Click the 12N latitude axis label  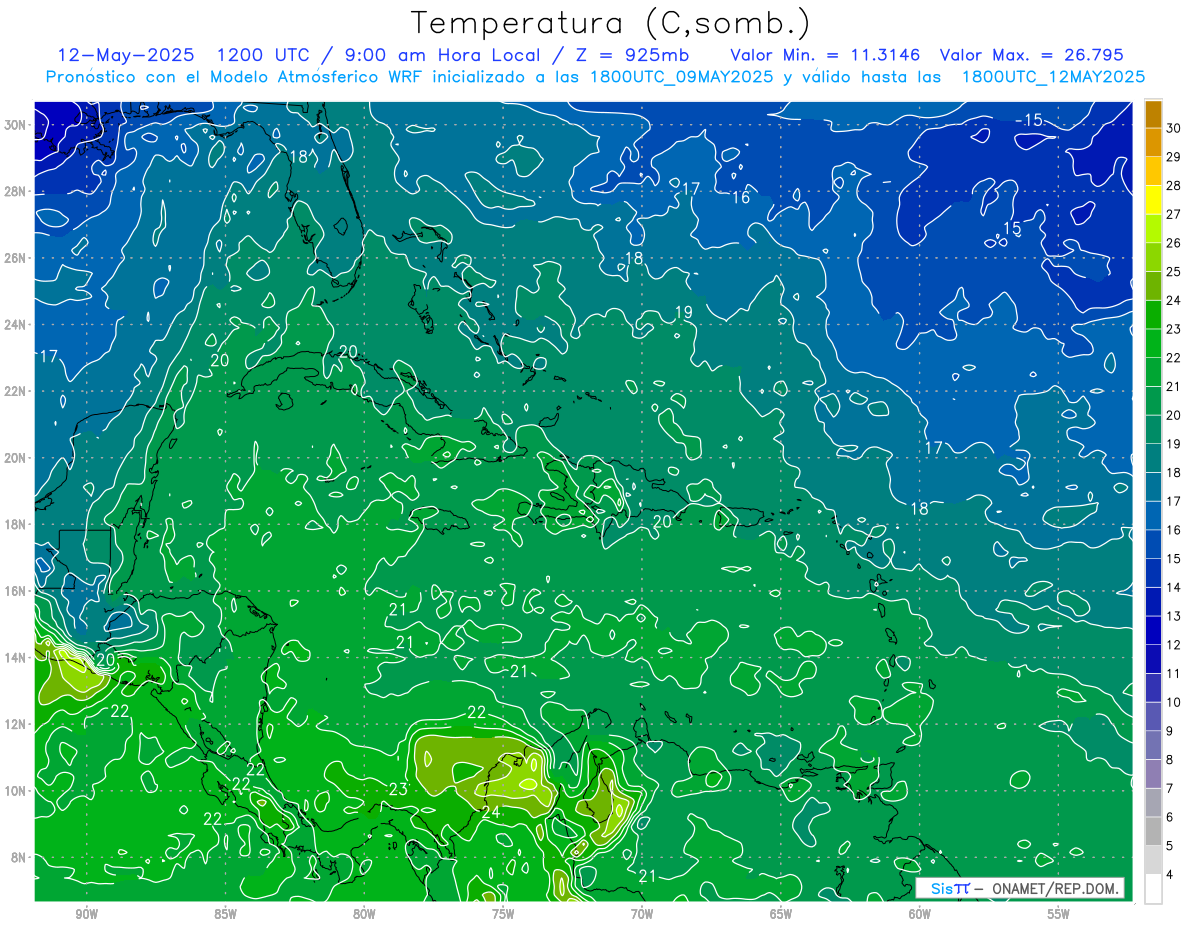15,724
